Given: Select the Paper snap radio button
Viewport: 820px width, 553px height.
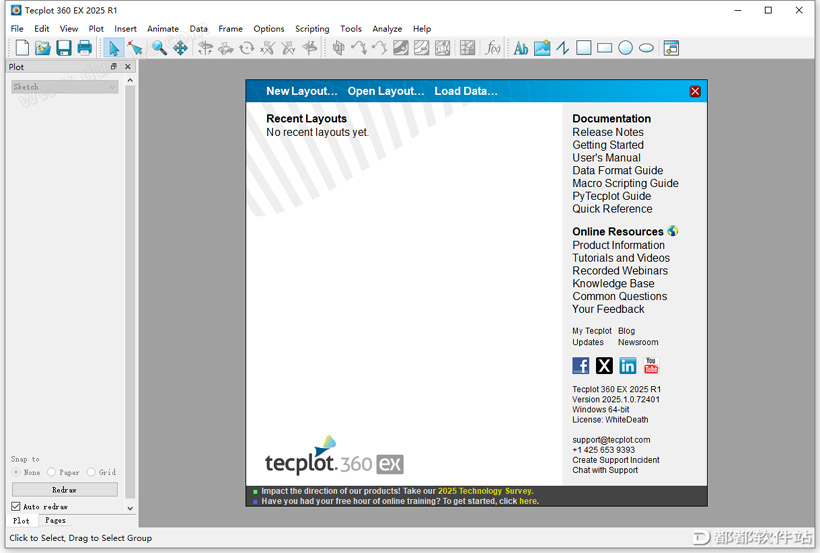Looking at the screenshot, I should 52,472.
